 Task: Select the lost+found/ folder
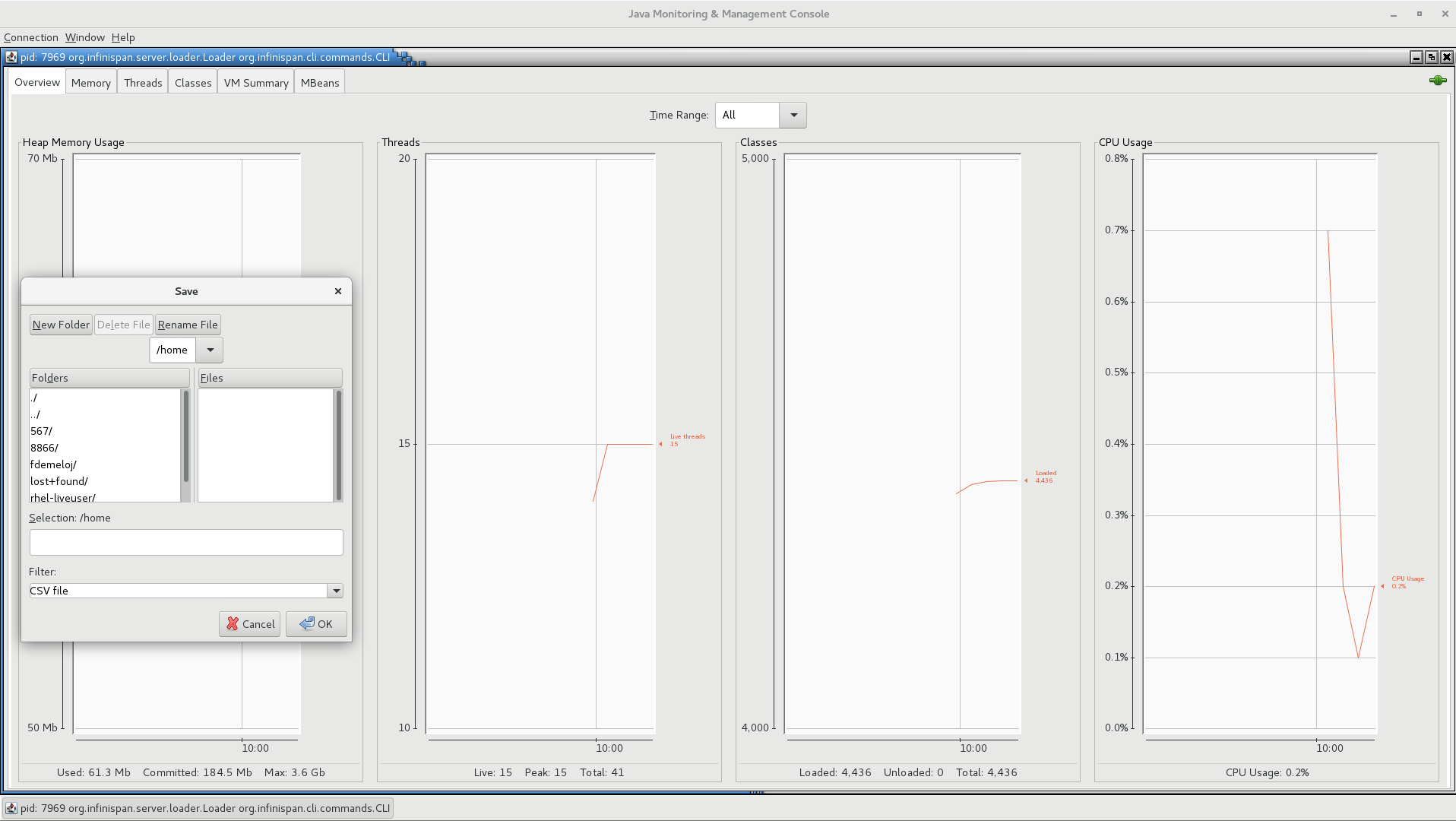59,481
